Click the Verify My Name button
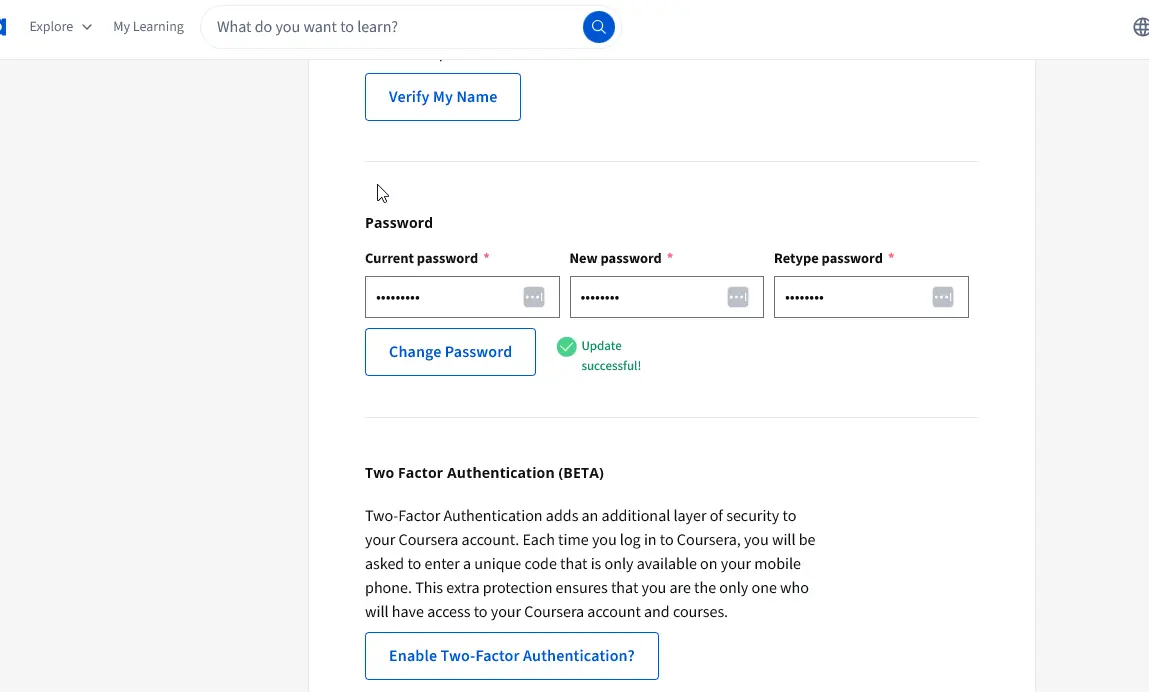Image resolution: width=1149 pixels, height=692 pixels. pyautogui.click(x=443, y=97)
